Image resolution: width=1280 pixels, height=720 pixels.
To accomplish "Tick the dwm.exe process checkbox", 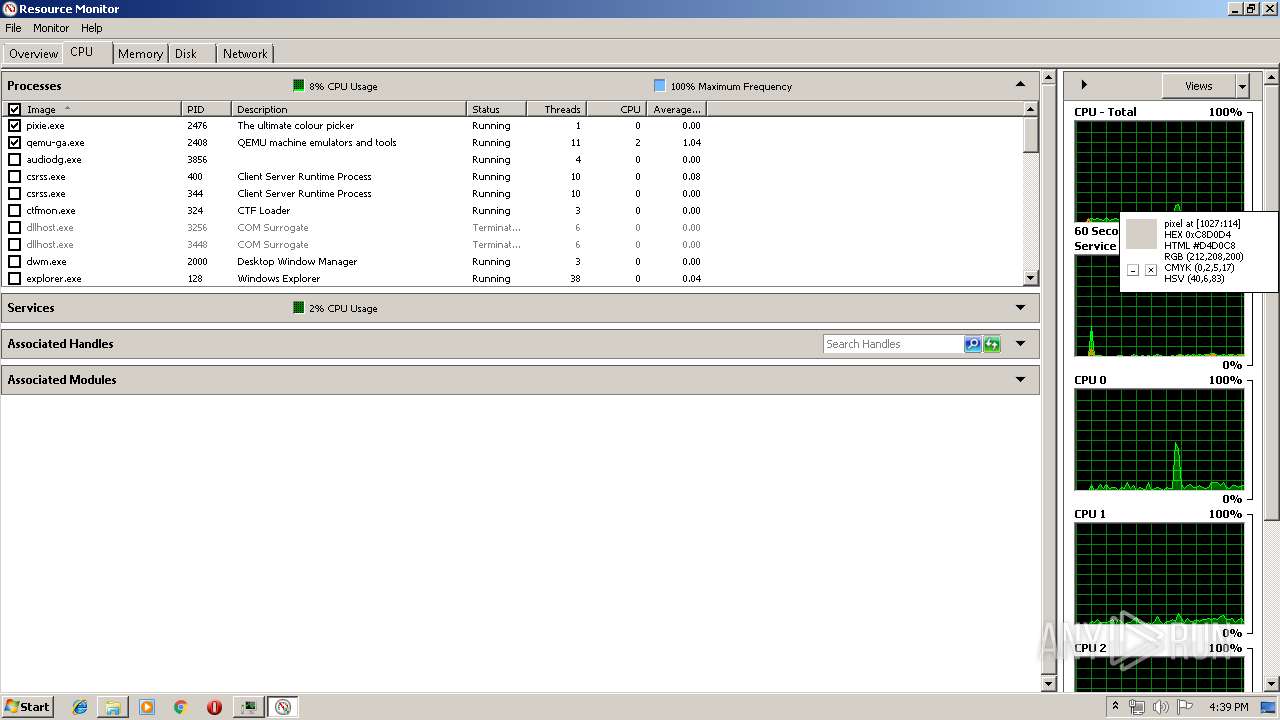I will click(14, 262).
